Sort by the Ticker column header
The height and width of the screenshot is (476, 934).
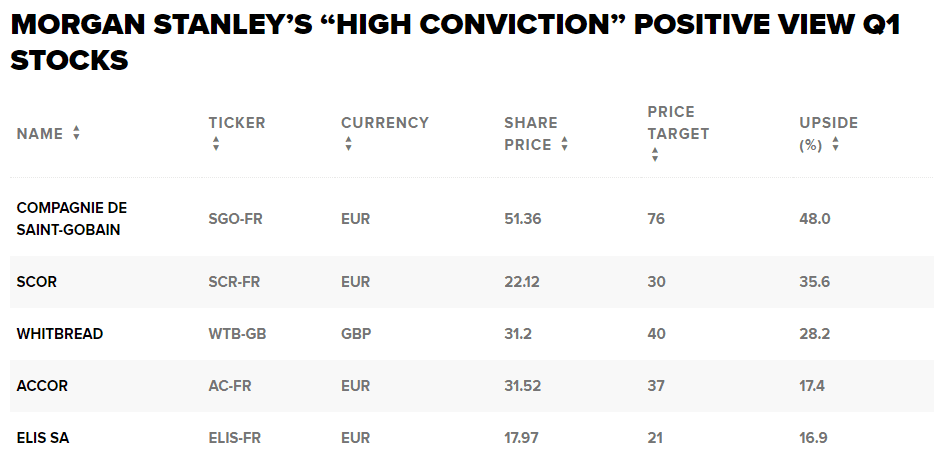pos(237,123)
